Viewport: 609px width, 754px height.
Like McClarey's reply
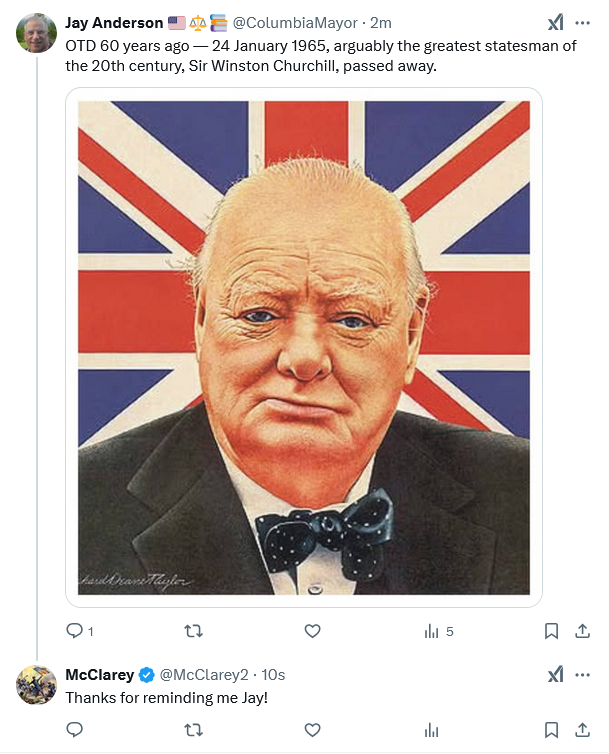(x=312, y=731)
